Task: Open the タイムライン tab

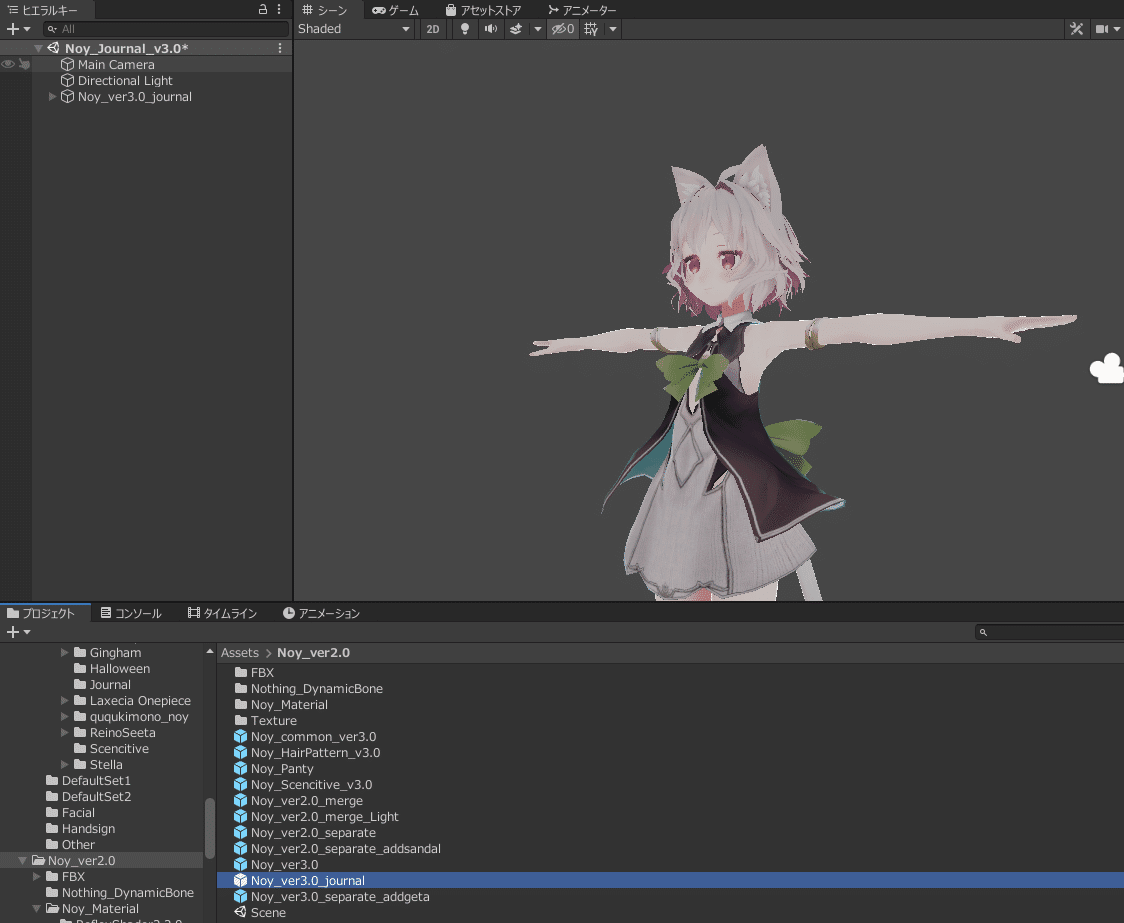Action: (222, 613)
